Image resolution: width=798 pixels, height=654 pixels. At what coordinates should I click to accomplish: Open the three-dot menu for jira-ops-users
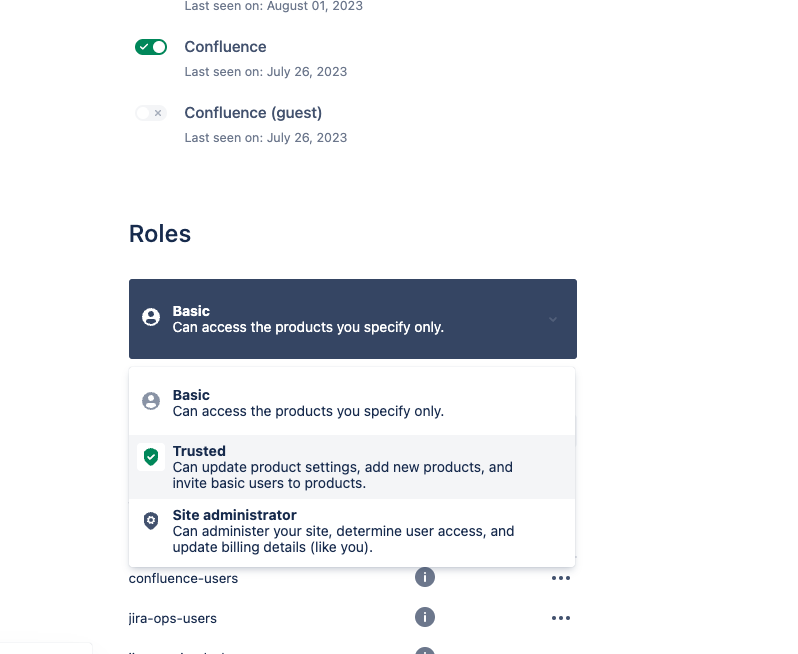pos(561,618)
